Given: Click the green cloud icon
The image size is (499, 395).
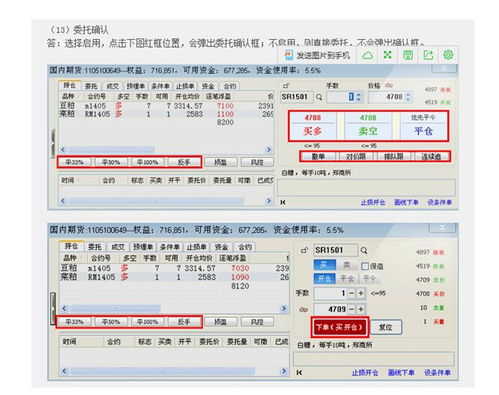Looking at the screenshot, I should [367, 55].
